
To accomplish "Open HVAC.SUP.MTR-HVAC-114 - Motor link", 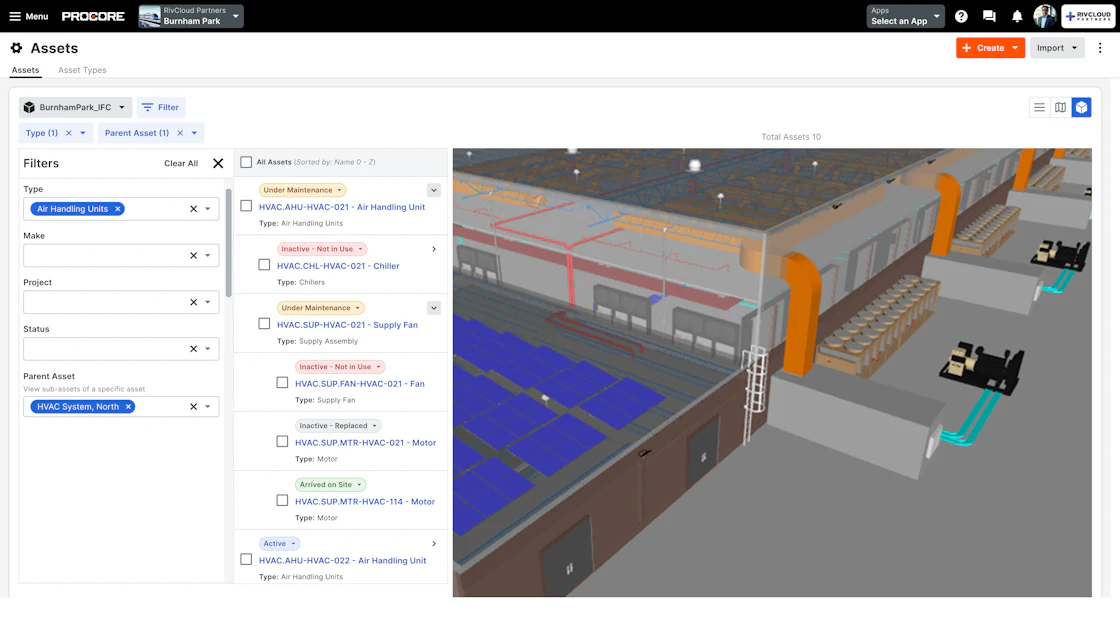I will [x=365, y=501].
